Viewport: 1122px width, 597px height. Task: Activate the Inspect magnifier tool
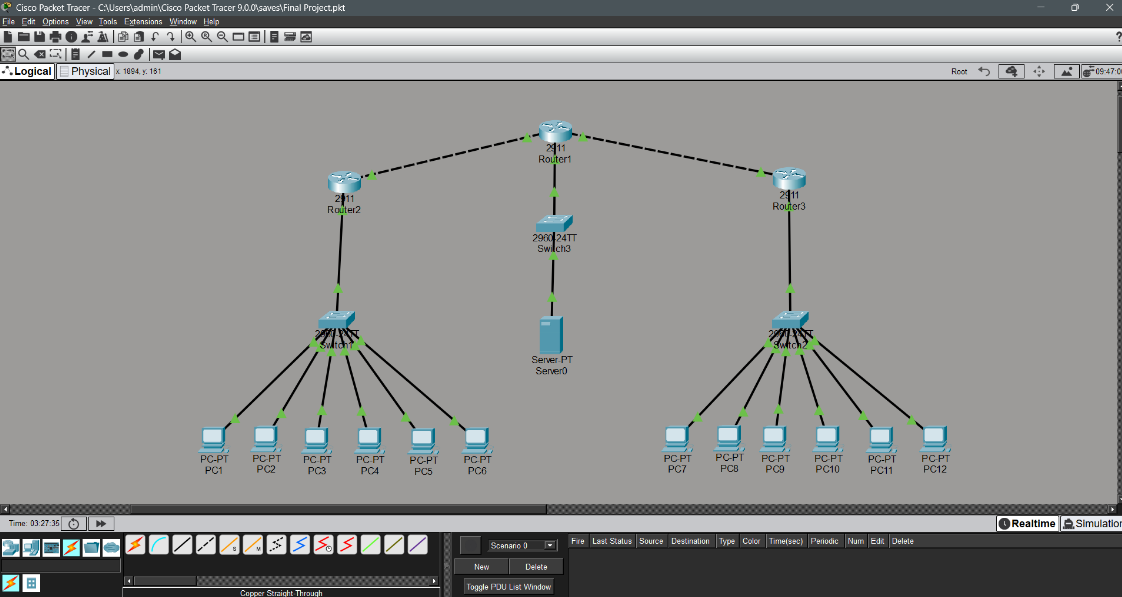click(24, 54)
